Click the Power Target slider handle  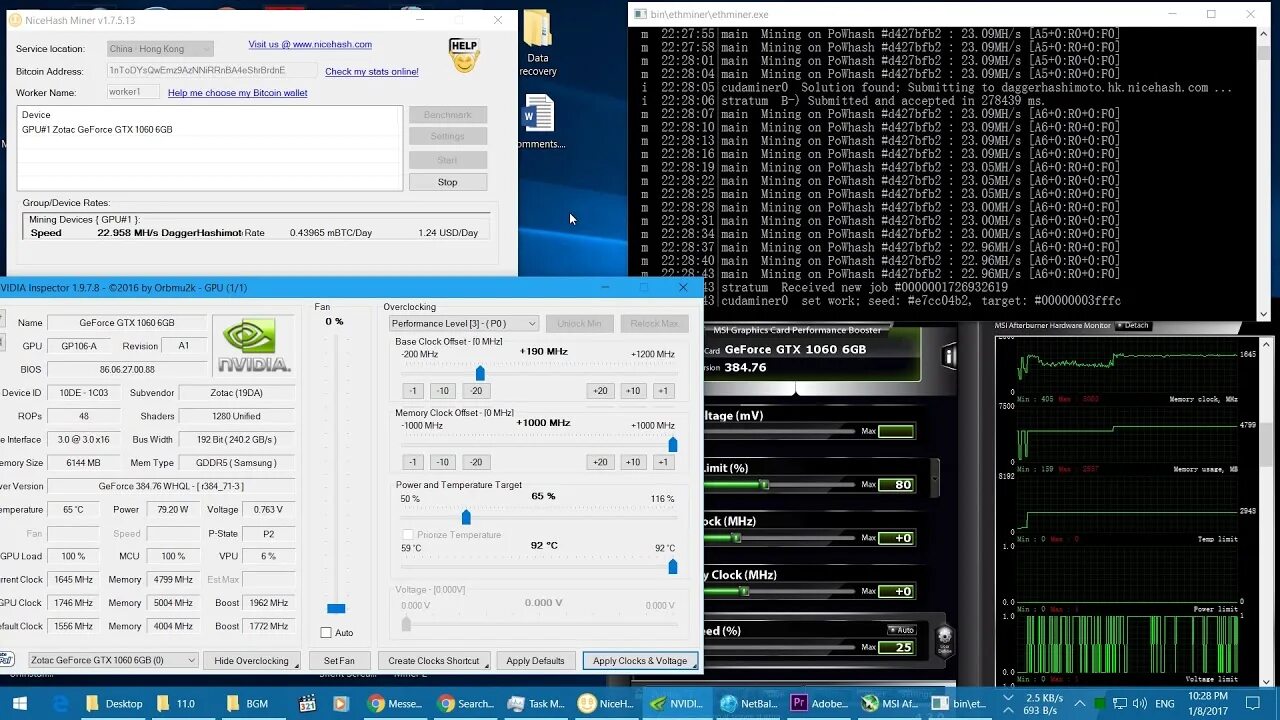click(x=466, y=517)
